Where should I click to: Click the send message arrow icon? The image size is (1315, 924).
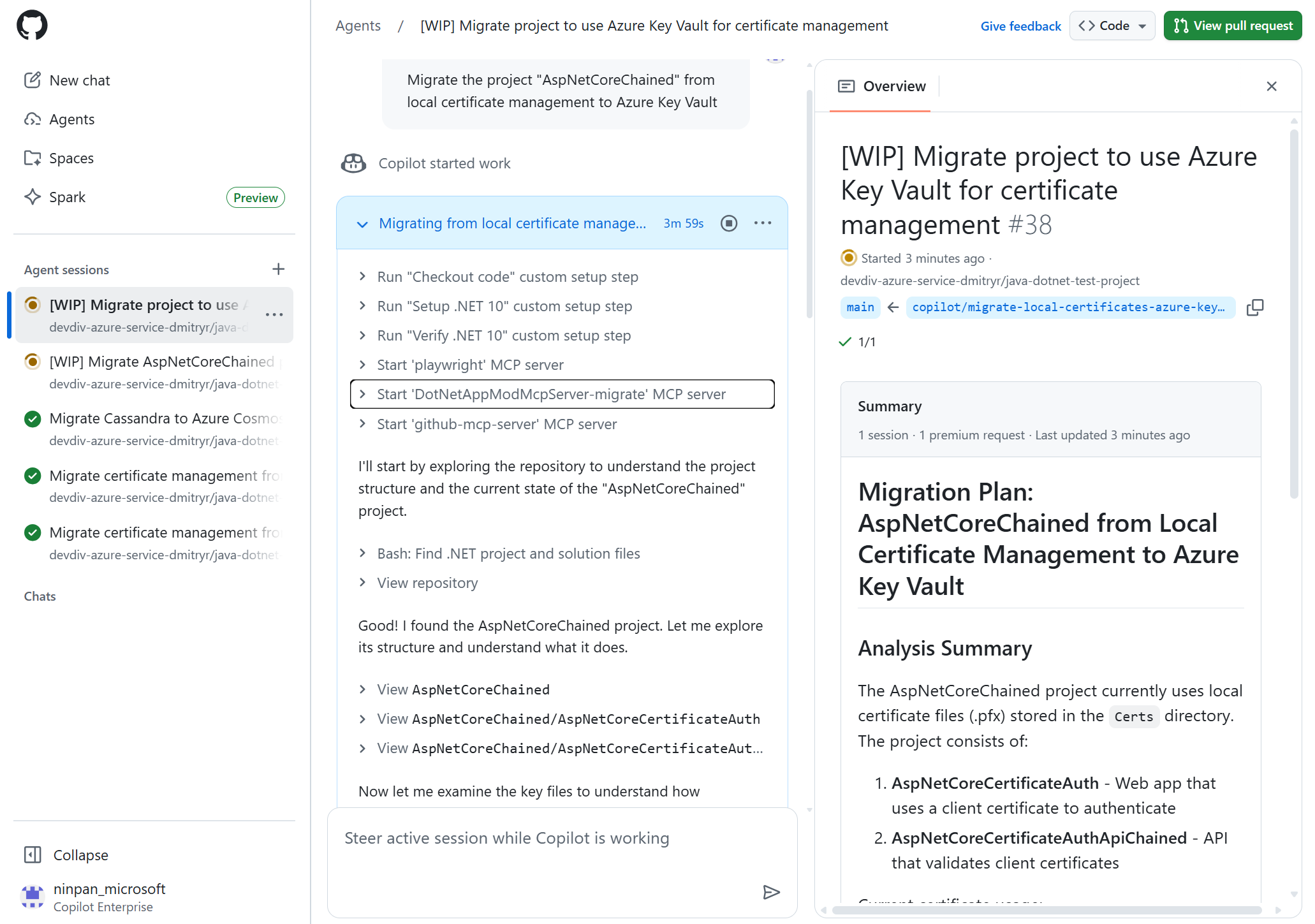tap(771, 892)
